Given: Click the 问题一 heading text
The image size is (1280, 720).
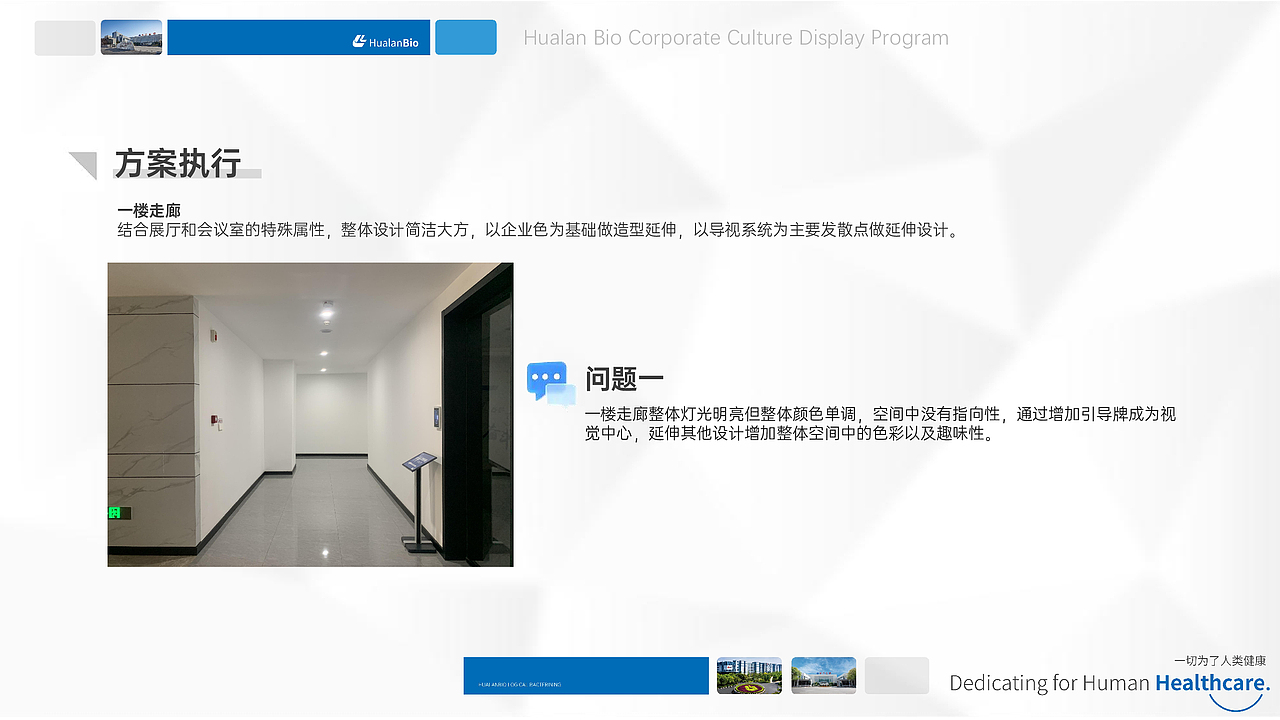Looking at the screenshot, I should [x=624, y=379].
